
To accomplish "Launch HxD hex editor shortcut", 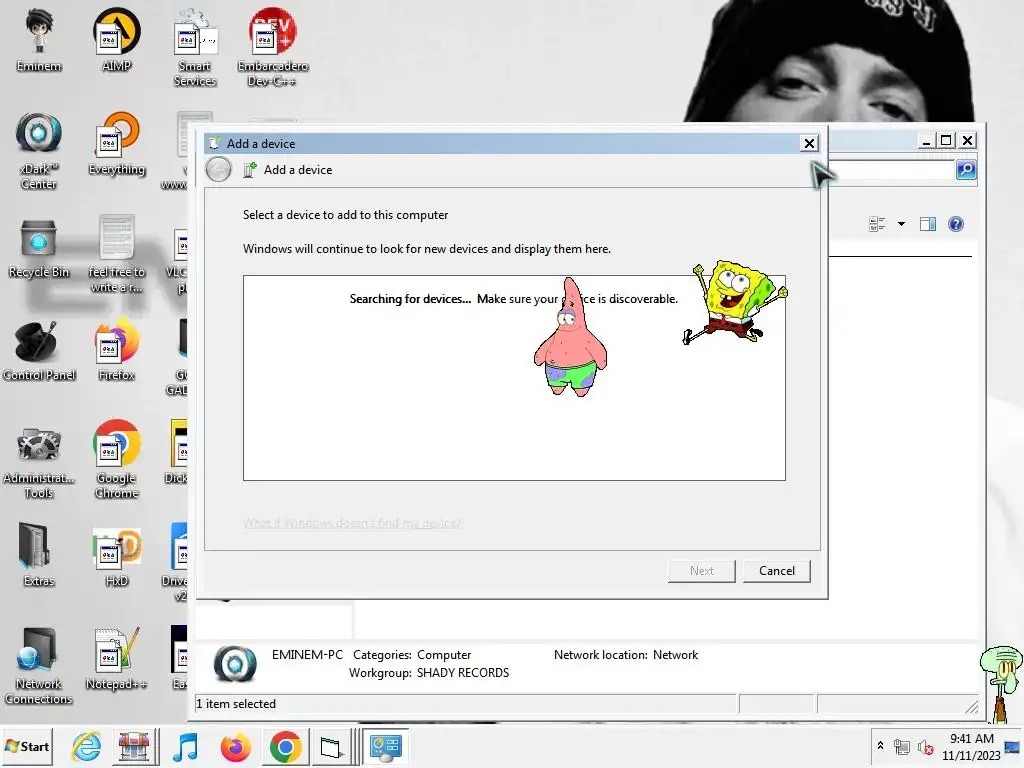I will tap(116, 556).
